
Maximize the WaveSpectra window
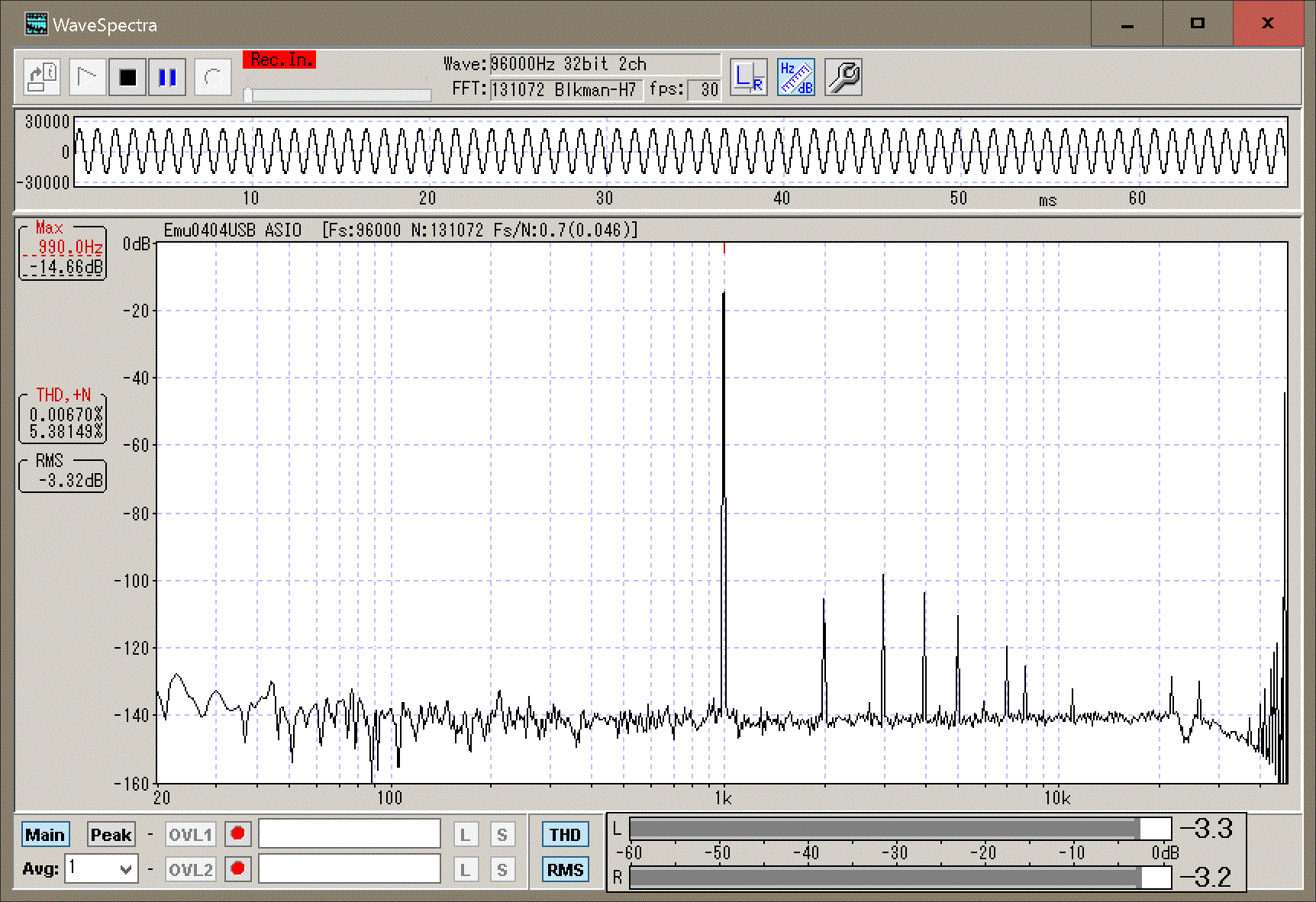(1198, 24)
